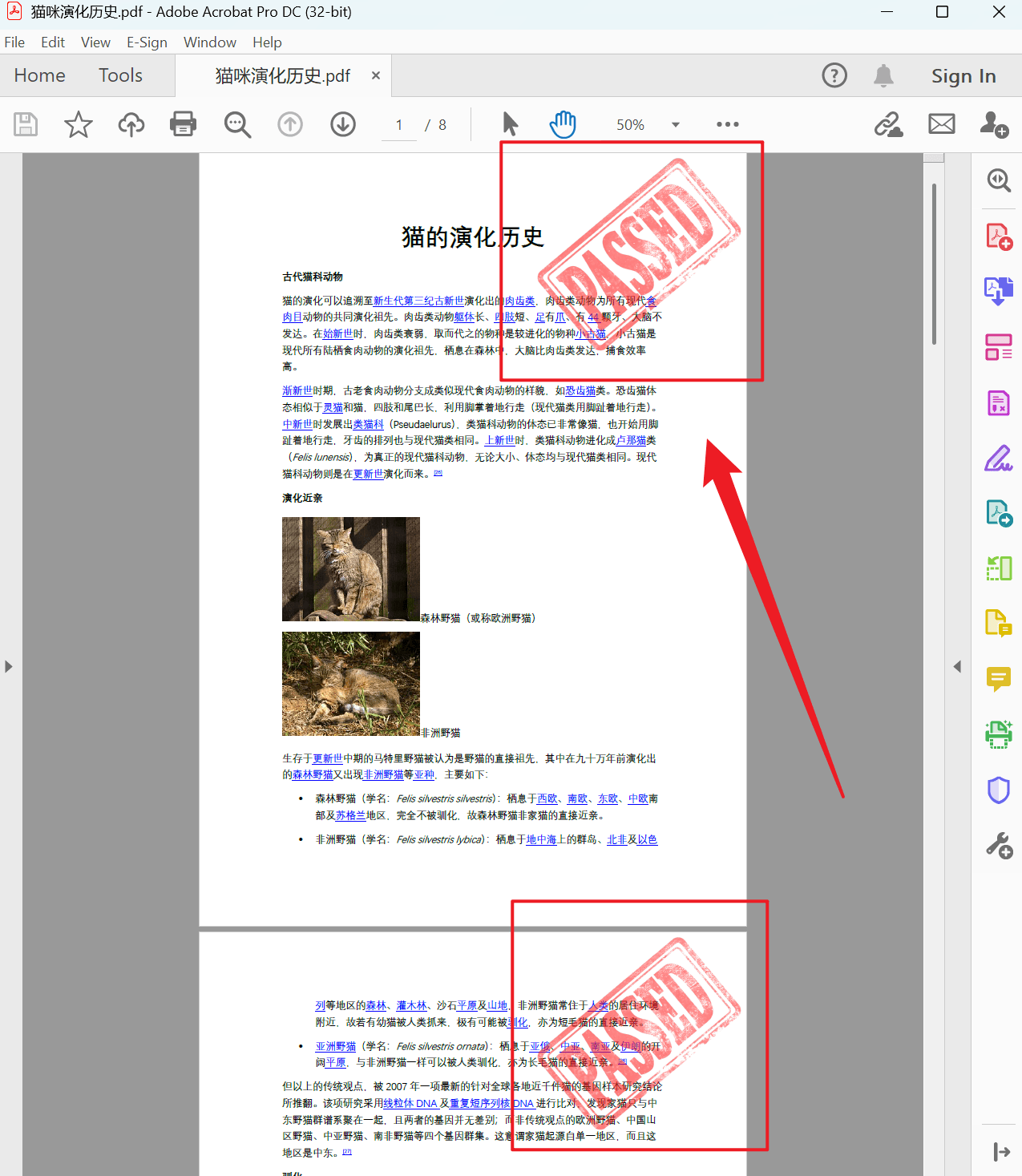Open the Organize Pages tool
This screenshot has height=1176, width=1022.
[x=998, y=347]
